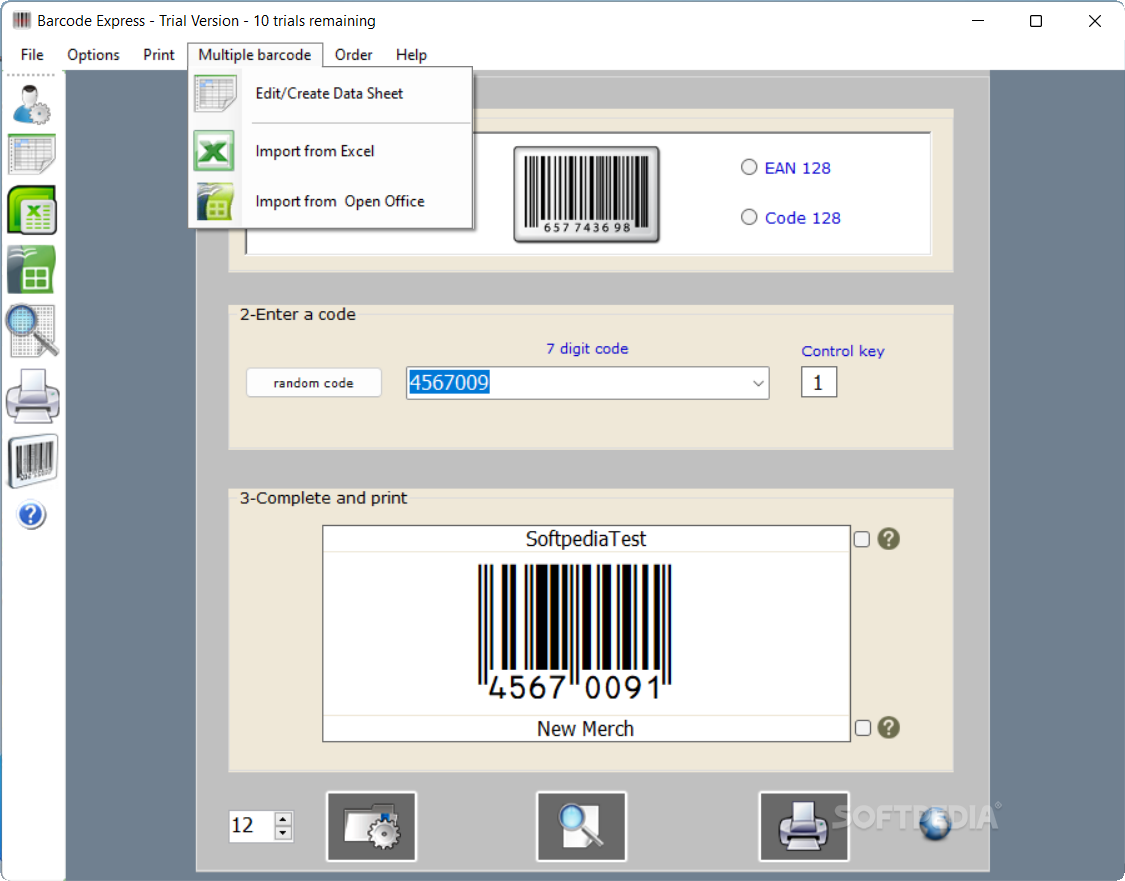
Task: Click the generated barcode 4567 0091 preview
Action: click(575, 632)
